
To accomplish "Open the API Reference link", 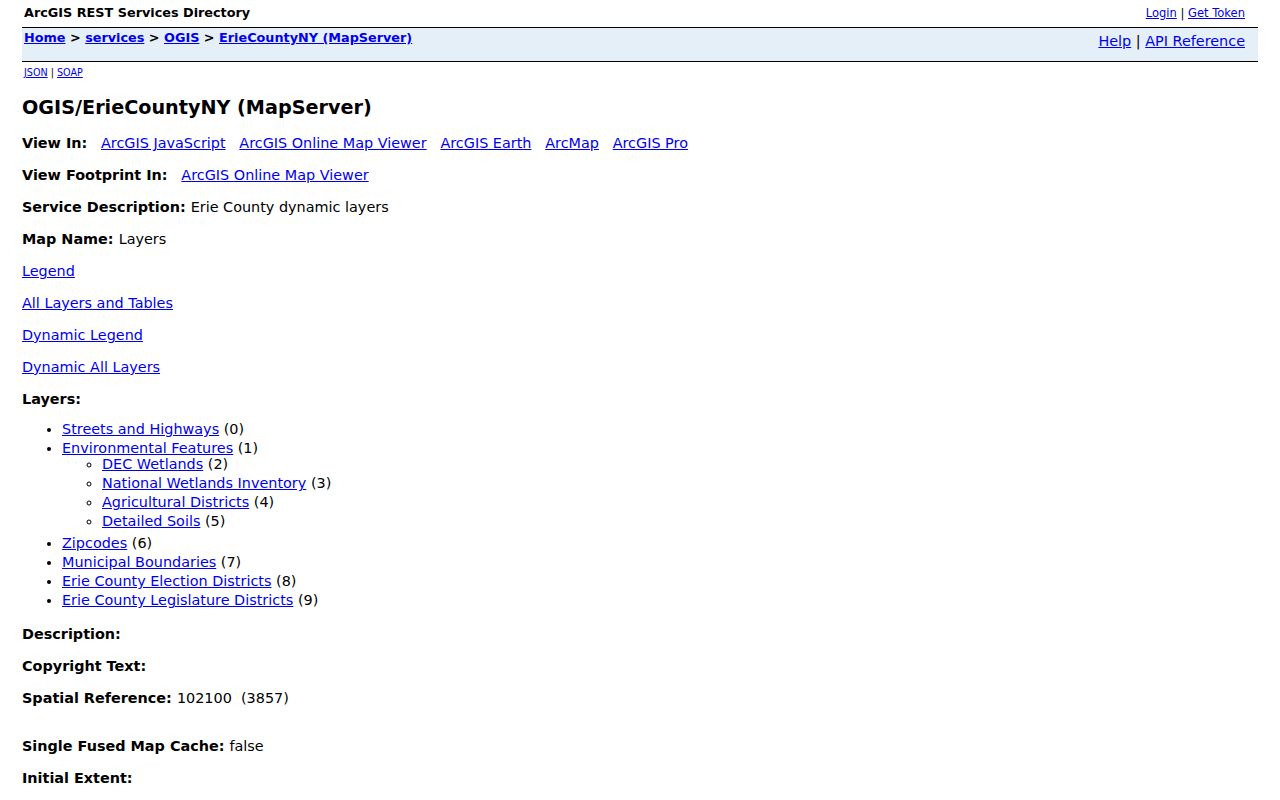I will (x=1195, y=41).
